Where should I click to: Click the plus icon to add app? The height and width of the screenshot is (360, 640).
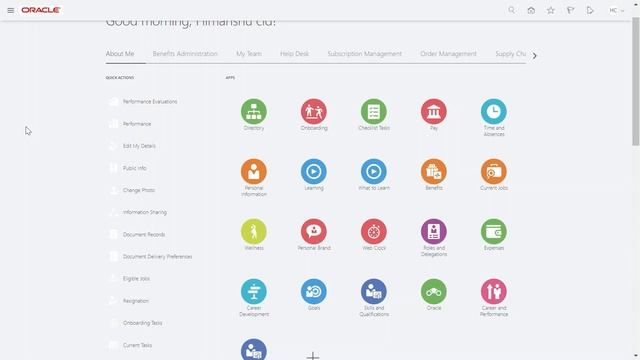(313, 356)
